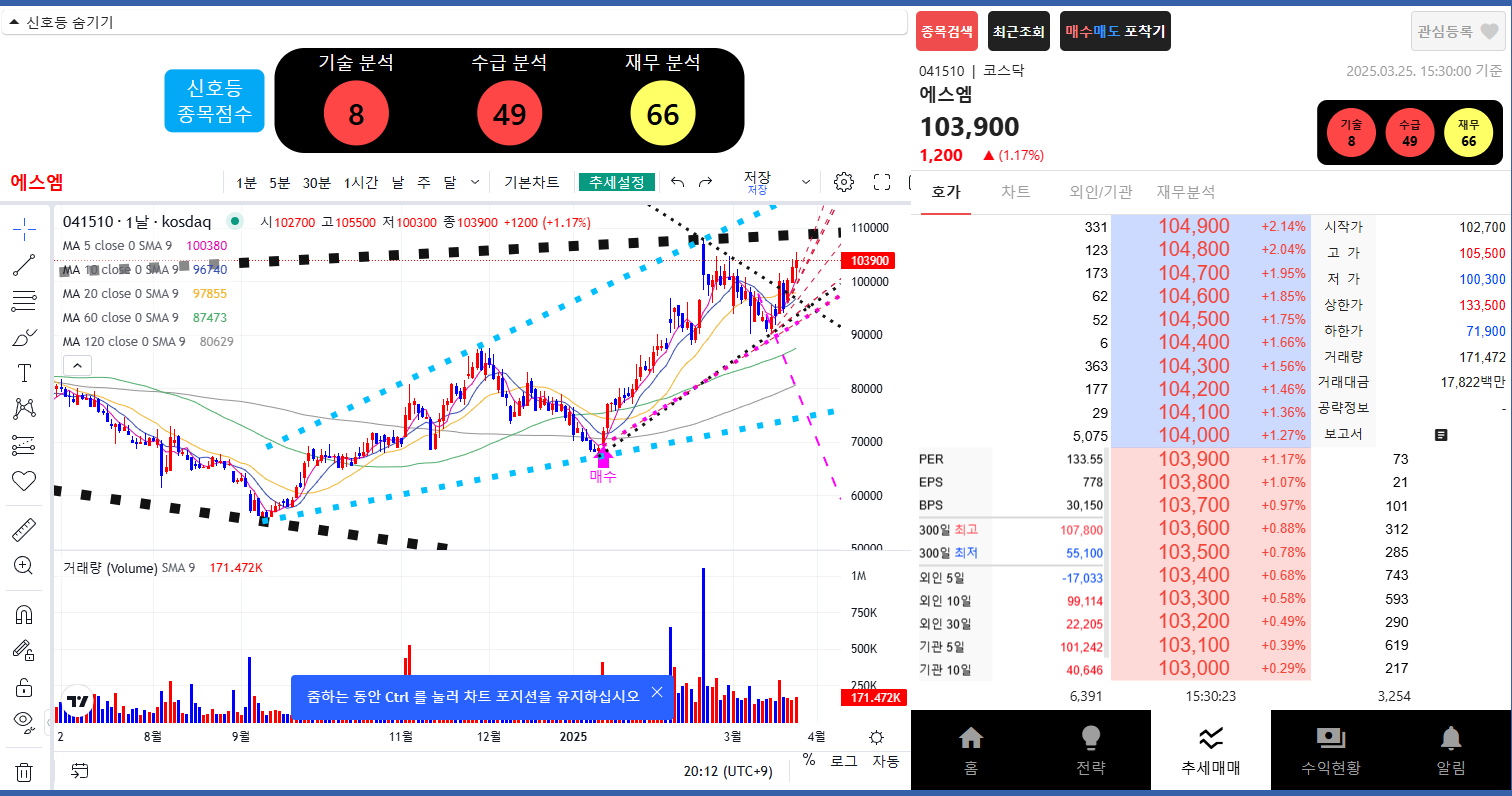1512x796 pixels.
Task: Collapse the indicator legend chevron
Action: tap(77, 365)
